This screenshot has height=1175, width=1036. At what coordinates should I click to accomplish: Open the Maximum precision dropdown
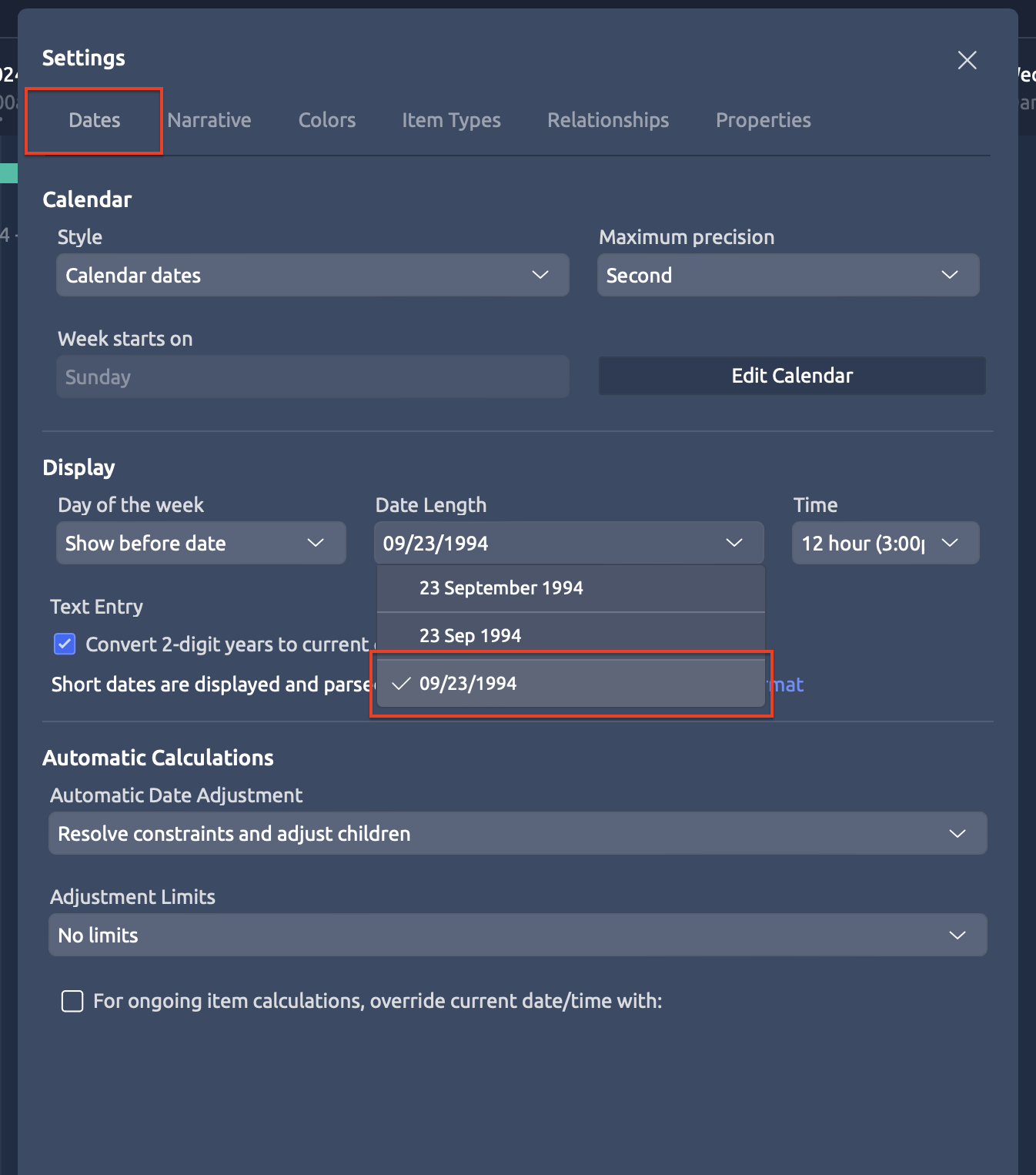click(x=787, y=276)
